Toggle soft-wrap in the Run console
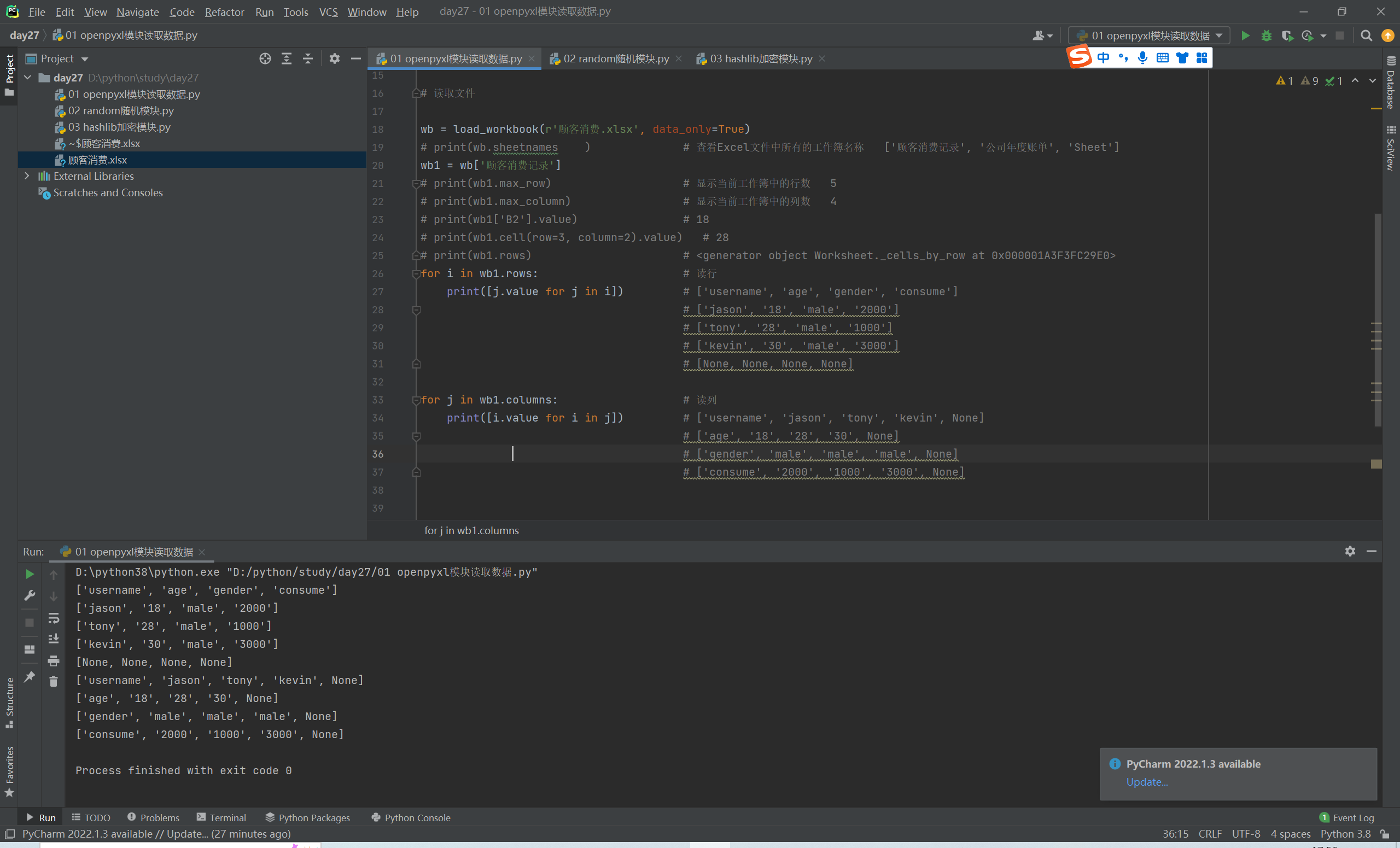 [x=54, y=617]
